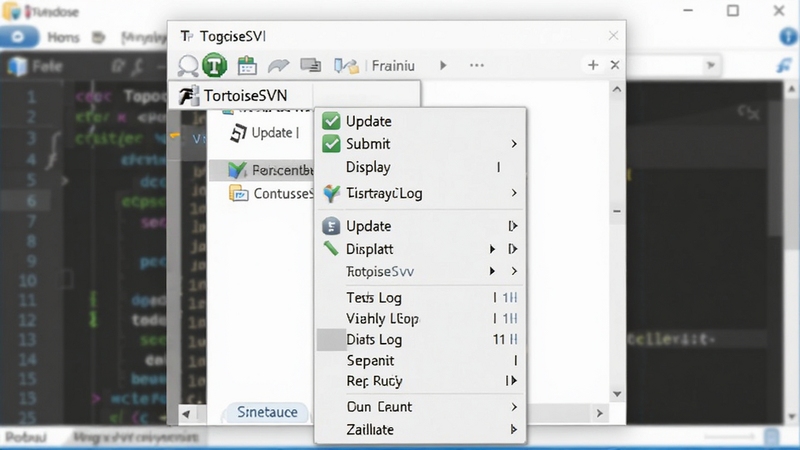Expand the TisrtraytLog submenu arrow
This screenshot has width=800, height=450.
click(x=514, y=193)
